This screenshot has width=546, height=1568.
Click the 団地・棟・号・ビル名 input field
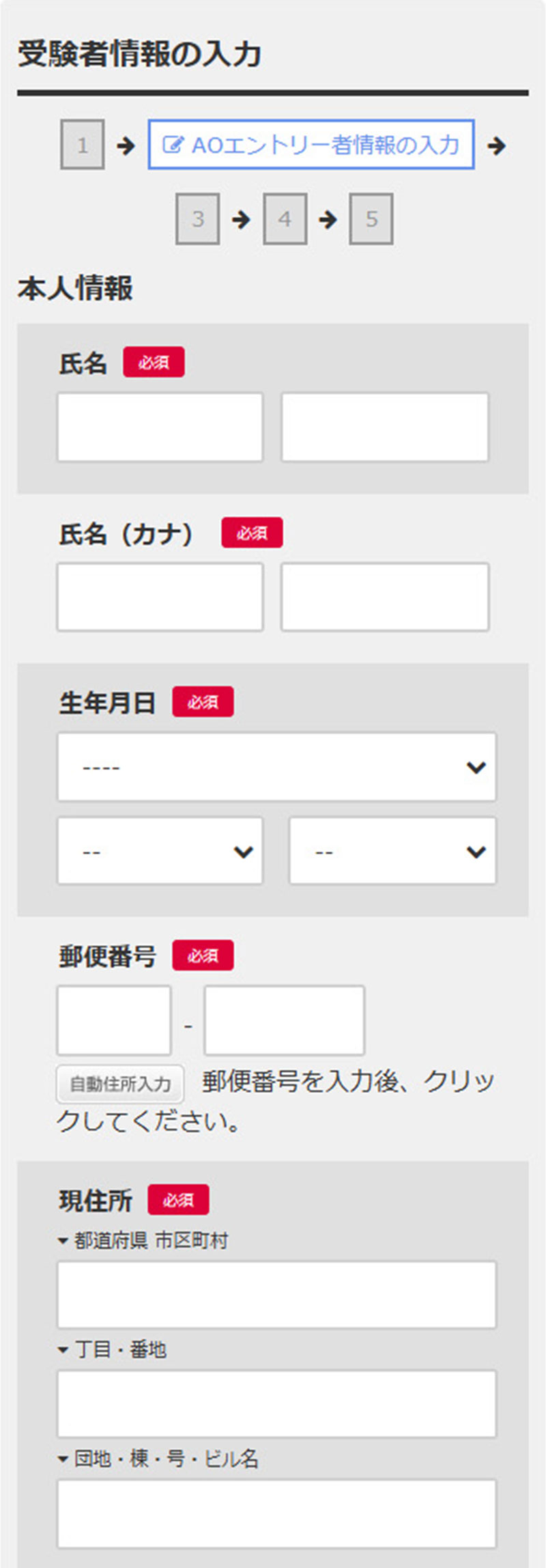[276, 1513]
